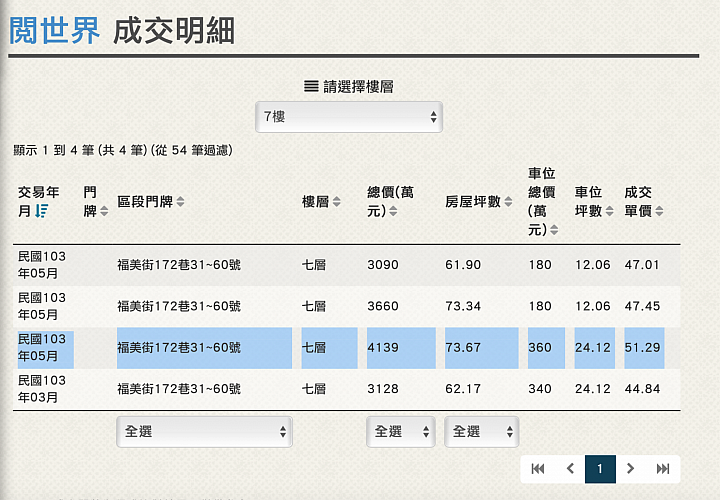Click the menu icon beside 請選擇樓層
This screenshot has width=720, height=500.
pos(311,86)
